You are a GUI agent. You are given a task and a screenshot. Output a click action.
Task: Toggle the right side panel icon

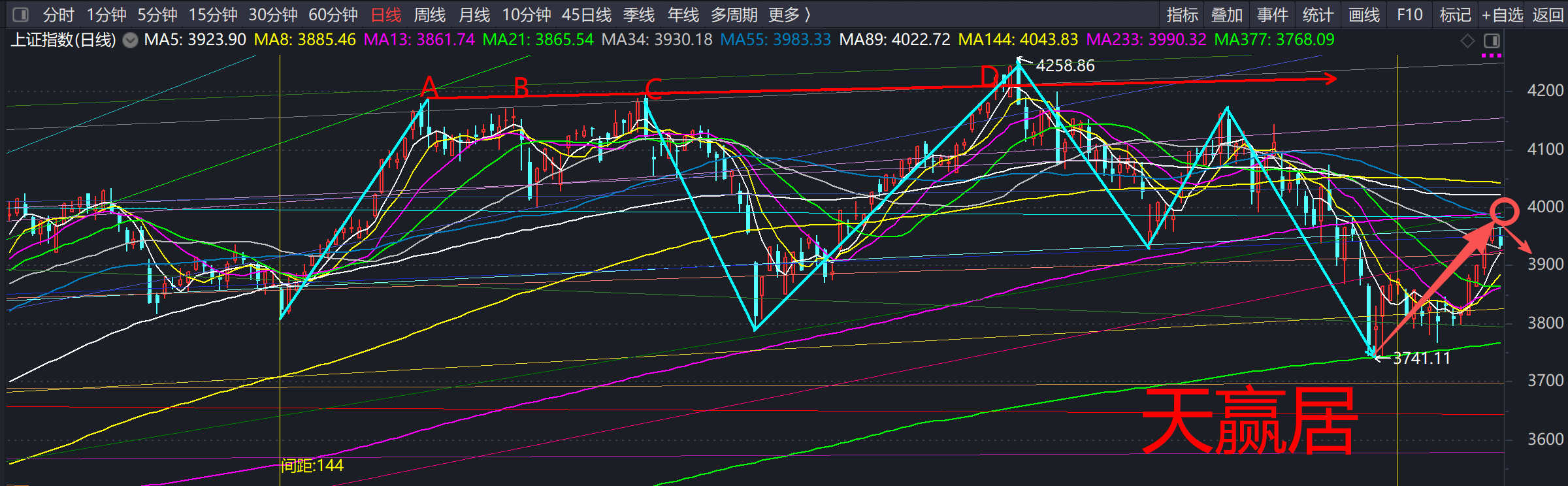pos(1492,40)
